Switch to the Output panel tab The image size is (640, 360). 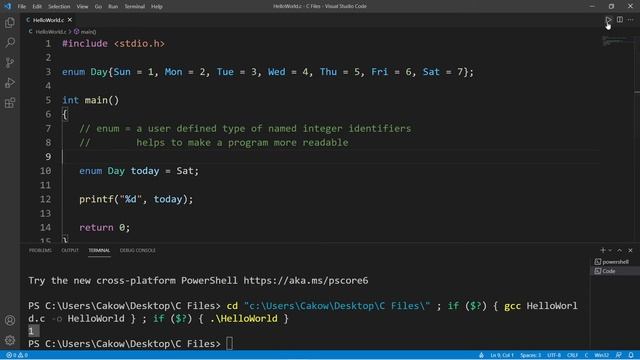[70, 250]
